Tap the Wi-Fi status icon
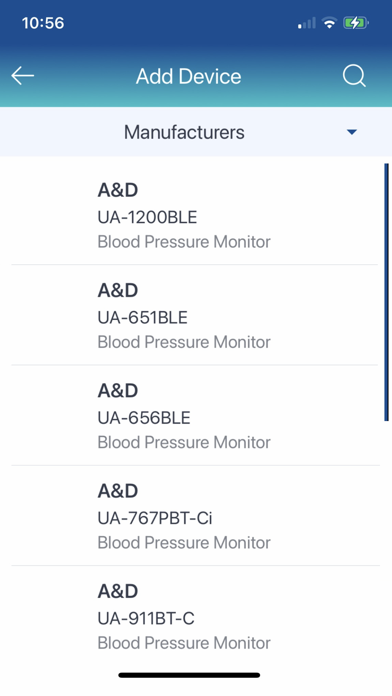The width and height of the screenshot is (392, 696). [x=329, y=23]
